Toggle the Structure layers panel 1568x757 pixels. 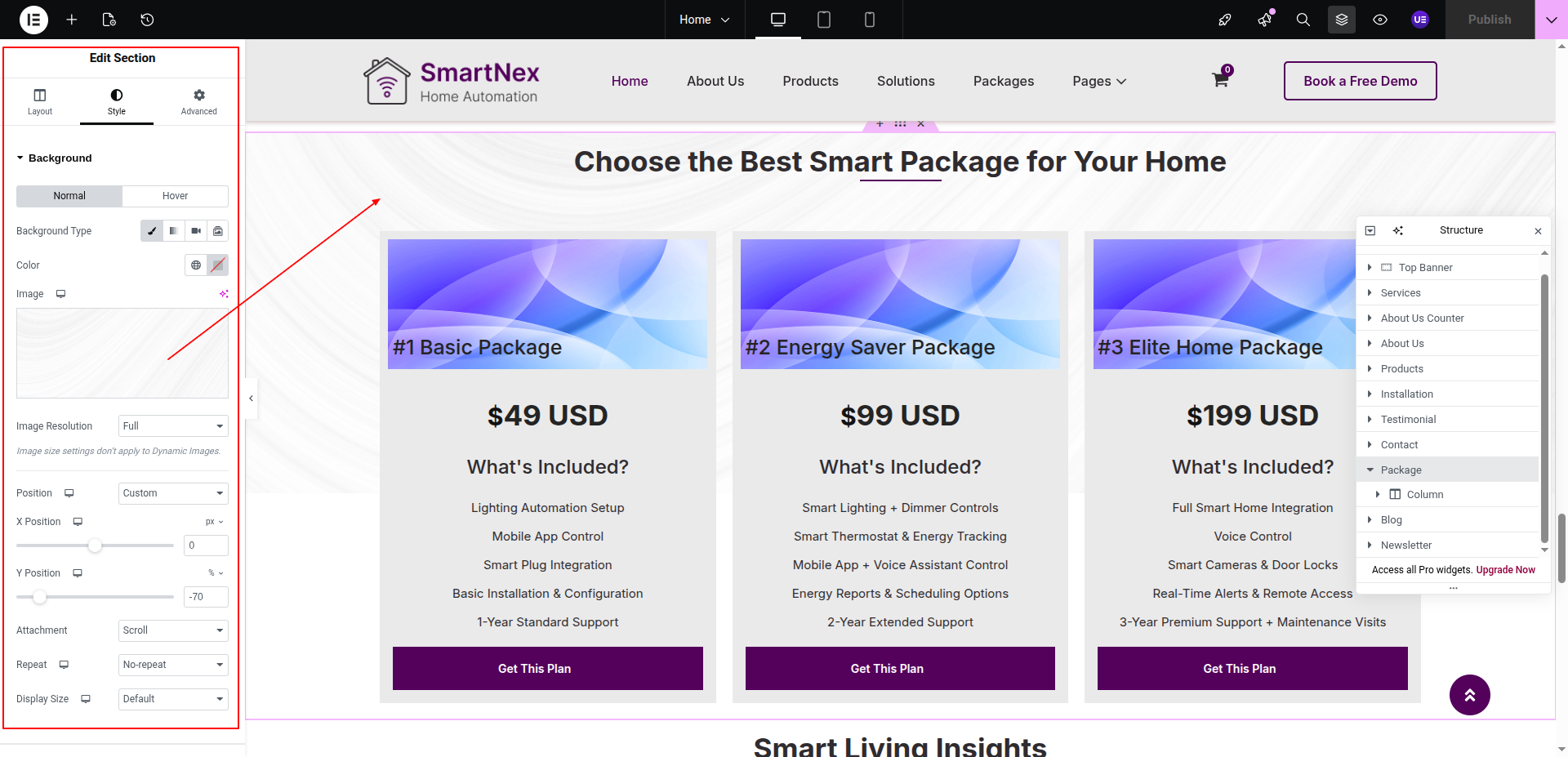pyautogui.click(x=1342, y=20)
